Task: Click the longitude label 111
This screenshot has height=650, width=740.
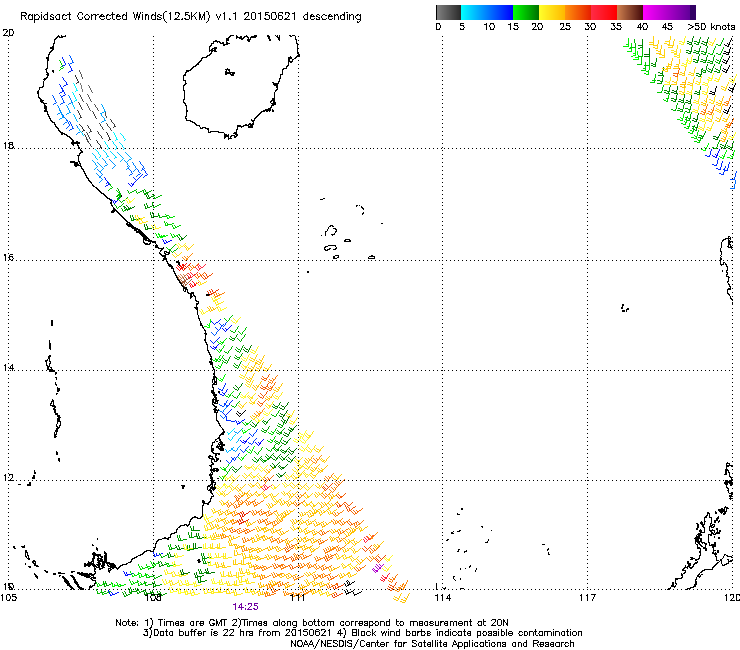Action: (297, 598)
